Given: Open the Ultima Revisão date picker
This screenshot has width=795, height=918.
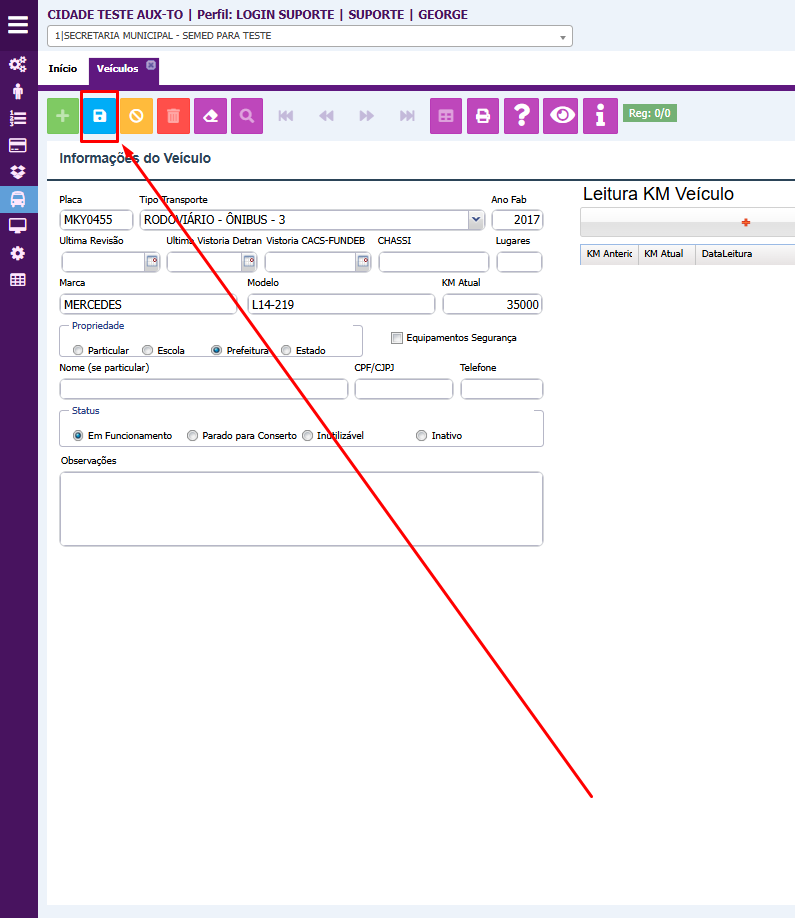Looking at the screenshot, I should coord(152,262).
